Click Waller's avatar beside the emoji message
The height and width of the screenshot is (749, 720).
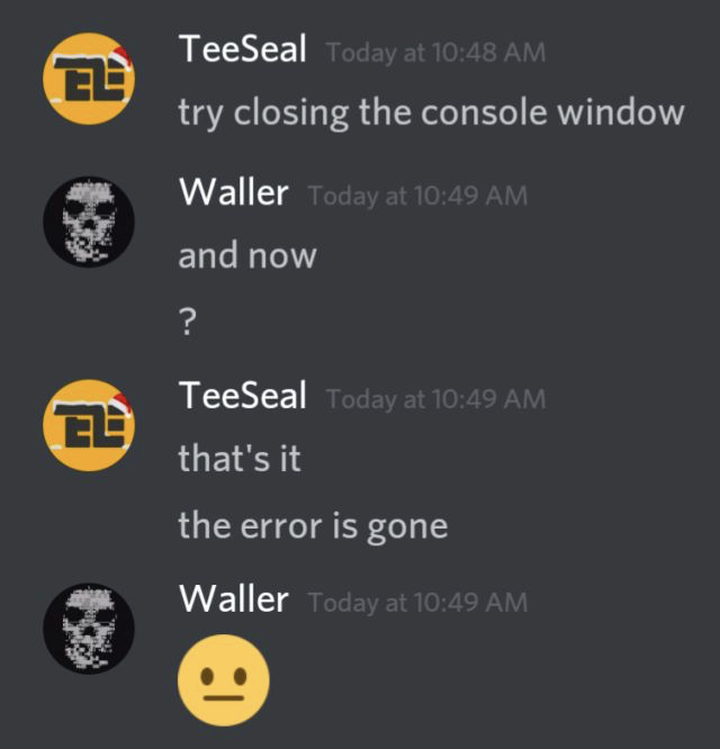[x=89, y=628]
